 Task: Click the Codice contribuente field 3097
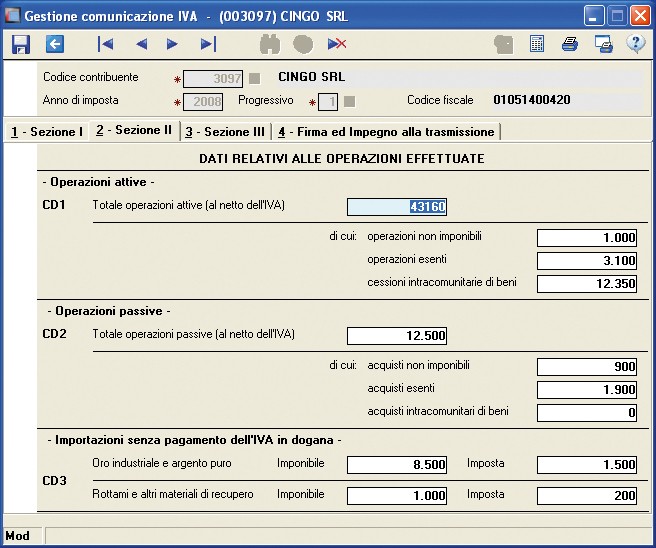click(x=213, y=79)
